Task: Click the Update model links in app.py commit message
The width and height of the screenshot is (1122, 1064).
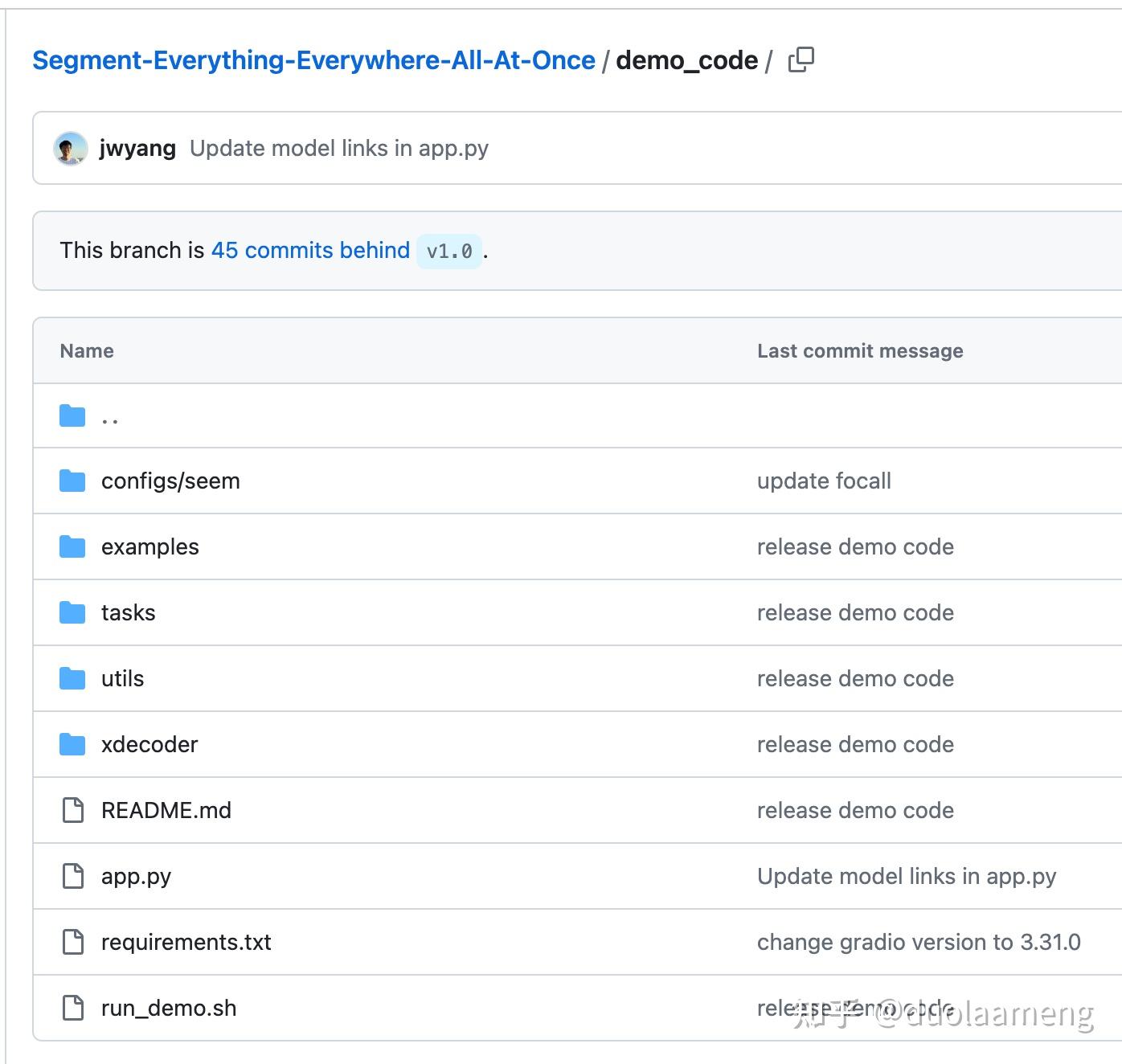Action: [338, 148]
